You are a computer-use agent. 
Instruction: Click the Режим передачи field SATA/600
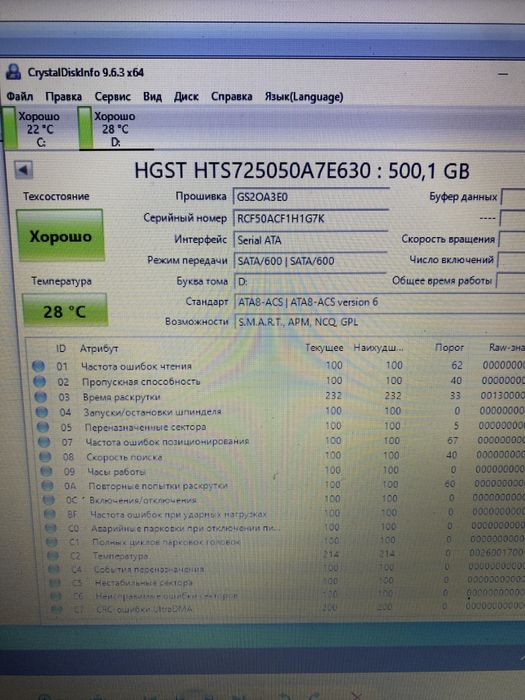click(x=310, y=261)
